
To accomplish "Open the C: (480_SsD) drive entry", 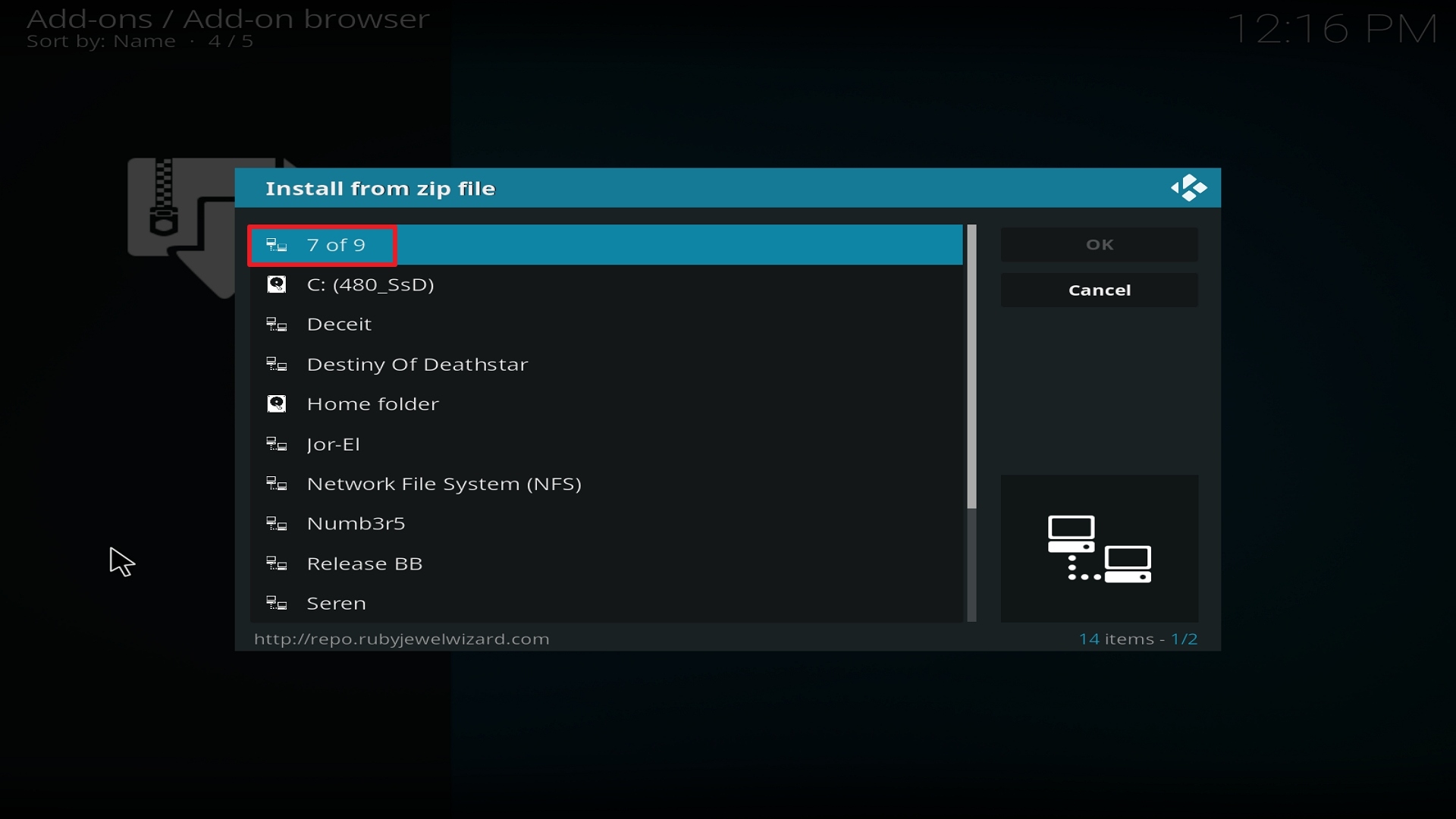I will pos(607,284).
